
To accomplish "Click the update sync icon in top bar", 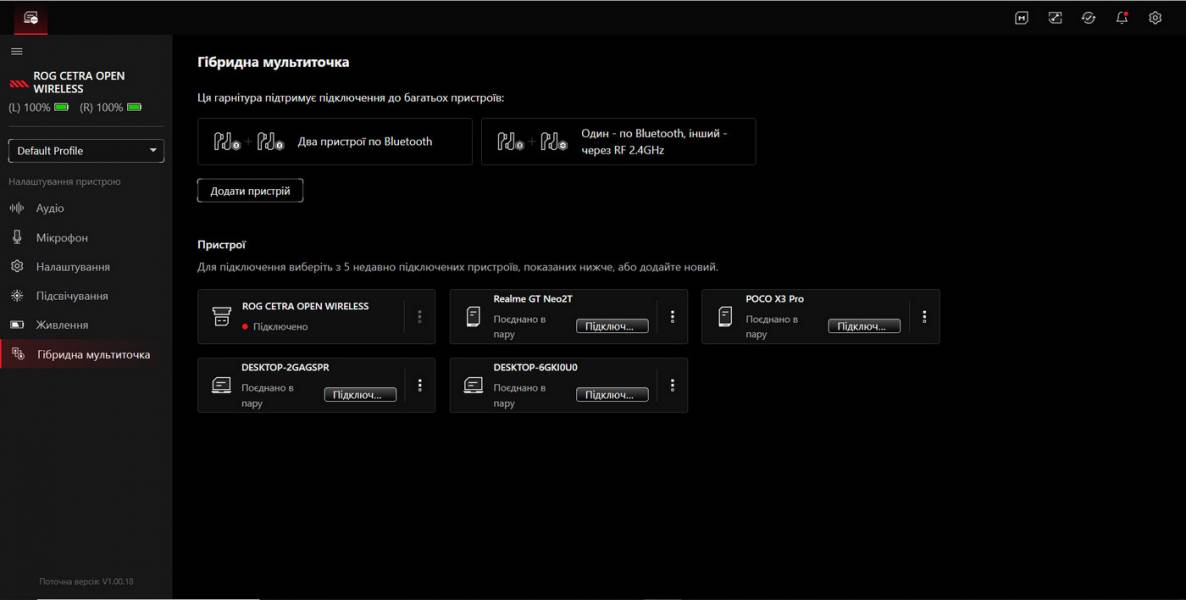I will coord(1088,17).
